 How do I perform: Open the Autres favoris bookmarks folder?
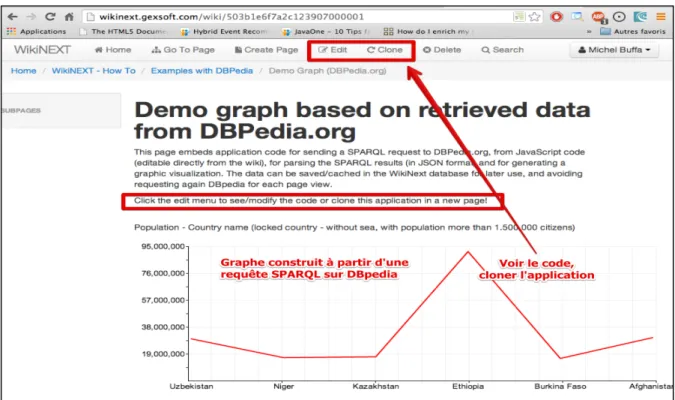tap(633, 31)
